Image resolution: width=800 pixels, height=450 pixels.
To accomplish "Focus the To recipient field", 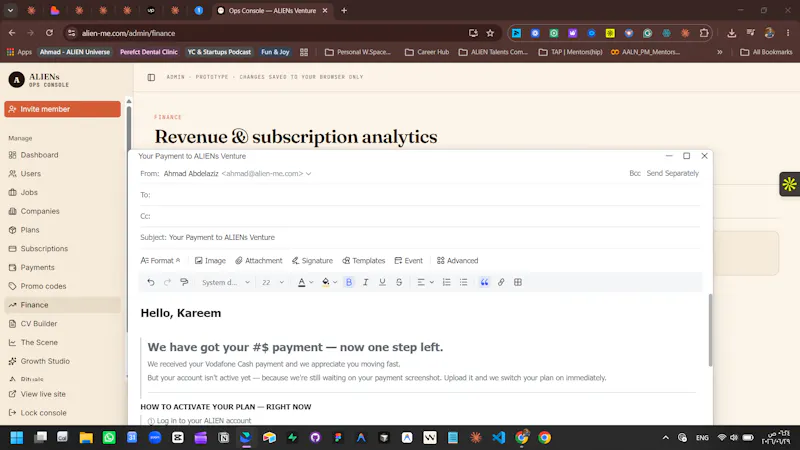I will tap(420, 195).
